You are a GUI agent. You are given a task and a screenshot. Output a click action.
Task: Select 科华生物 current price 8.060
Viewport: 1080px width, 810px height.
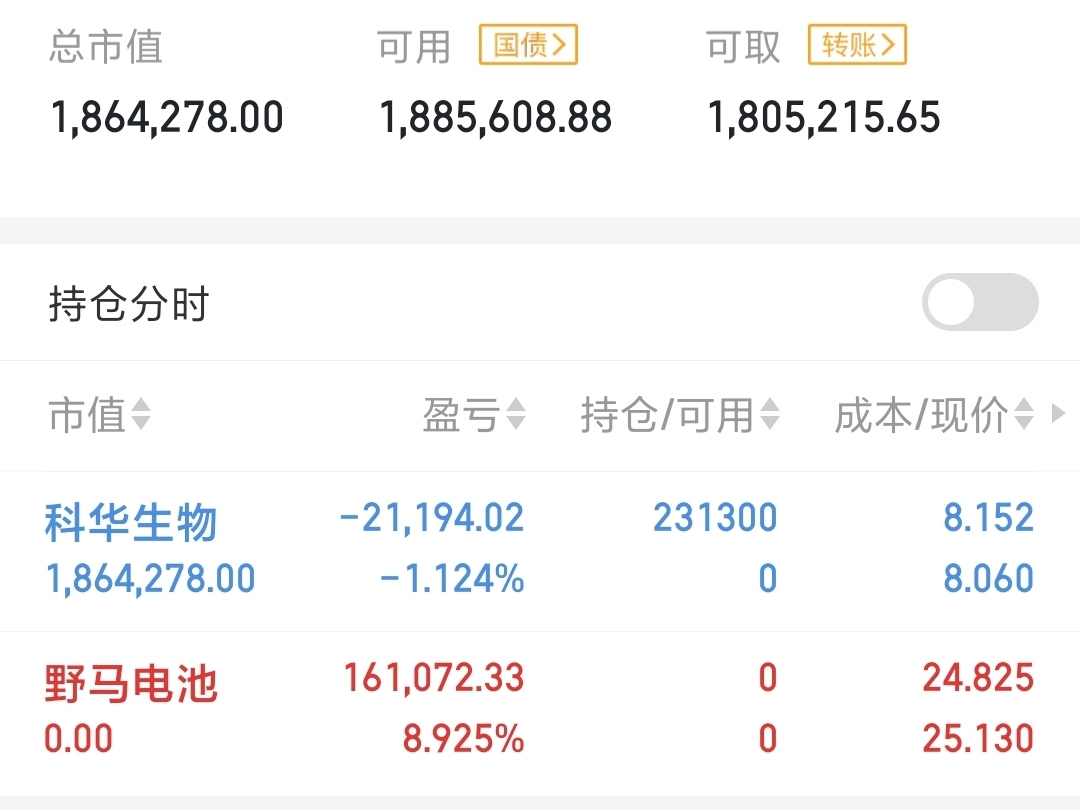tap(988, 578)
